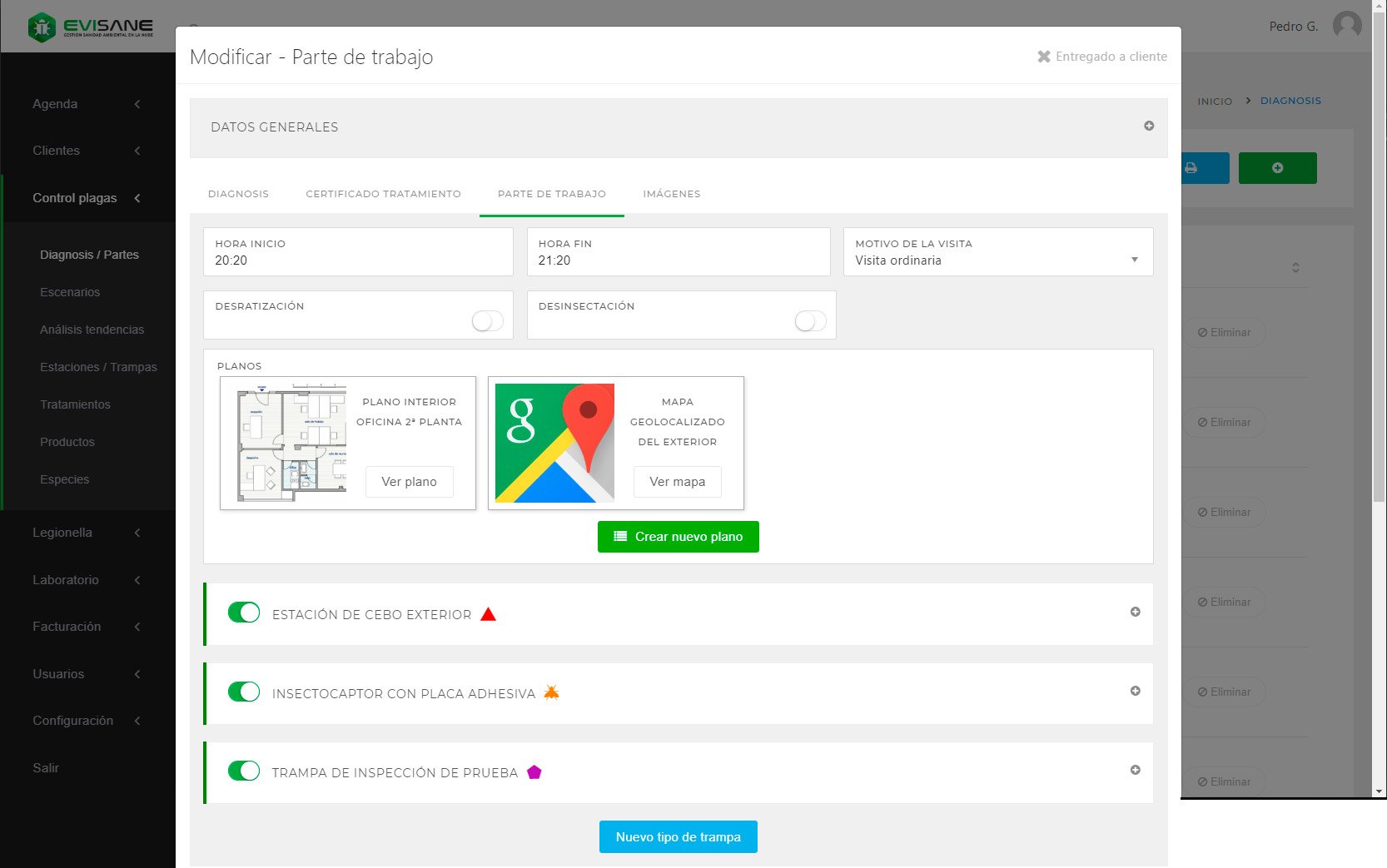Click the first Eliminar button in background
This screenshot has height=868, width=1387.
click(x=1224, y=332)
